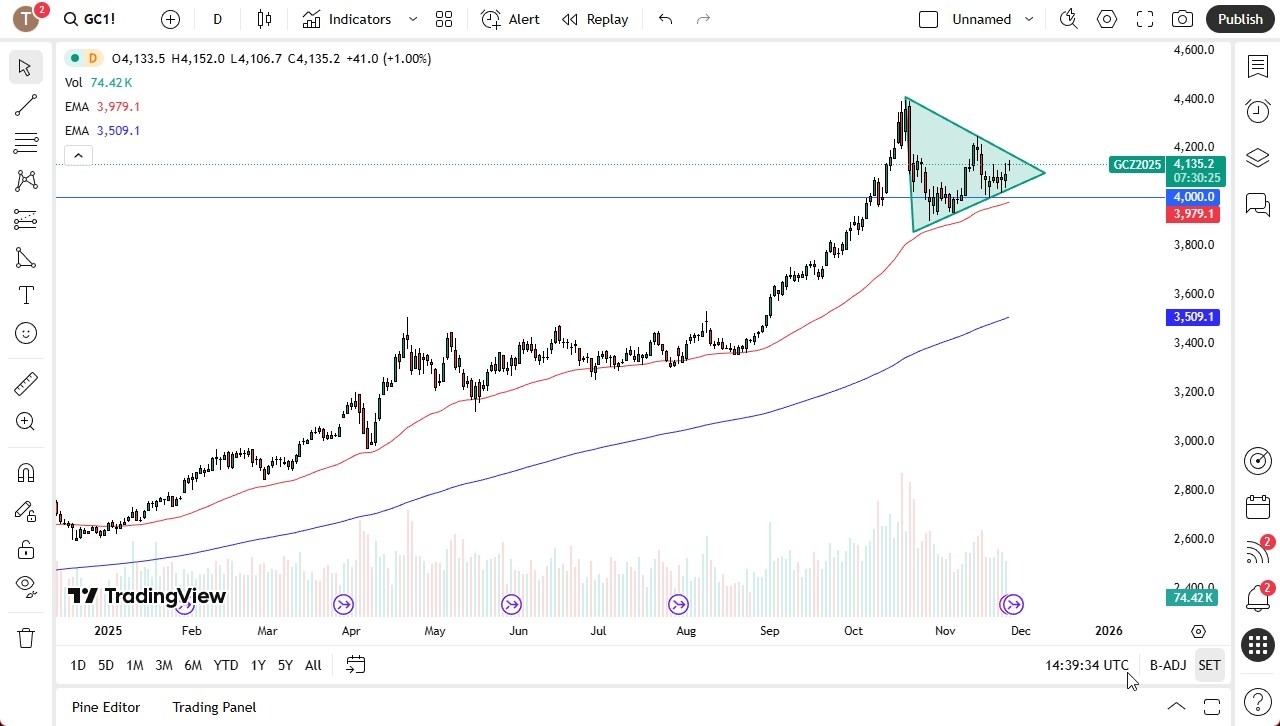This screenshot has height=726, width=1280.
Task: Lock all drawings with the padlock icon
Action: [26, 549]
